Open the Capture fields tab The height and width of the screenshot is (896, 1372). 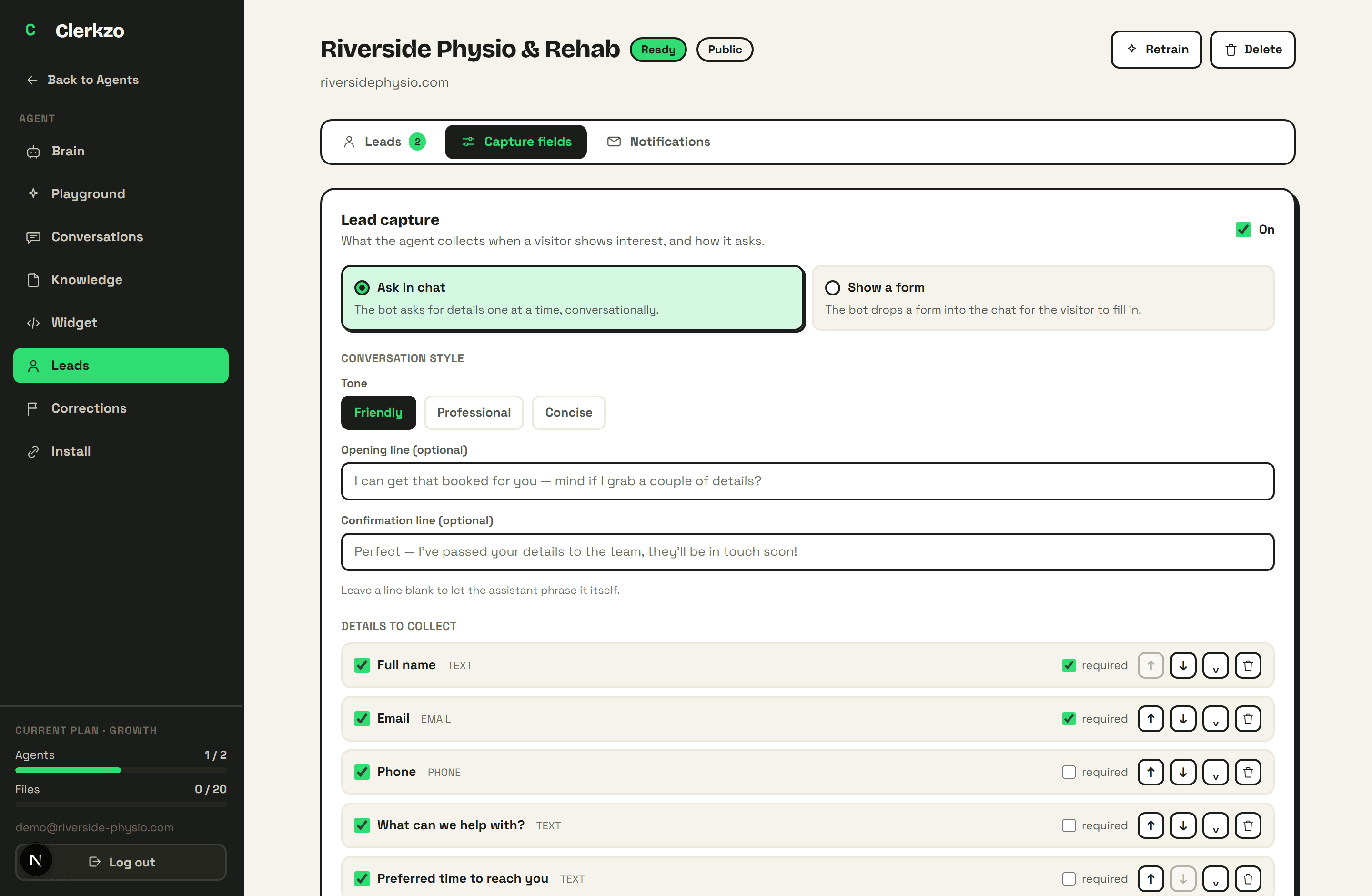516,142
